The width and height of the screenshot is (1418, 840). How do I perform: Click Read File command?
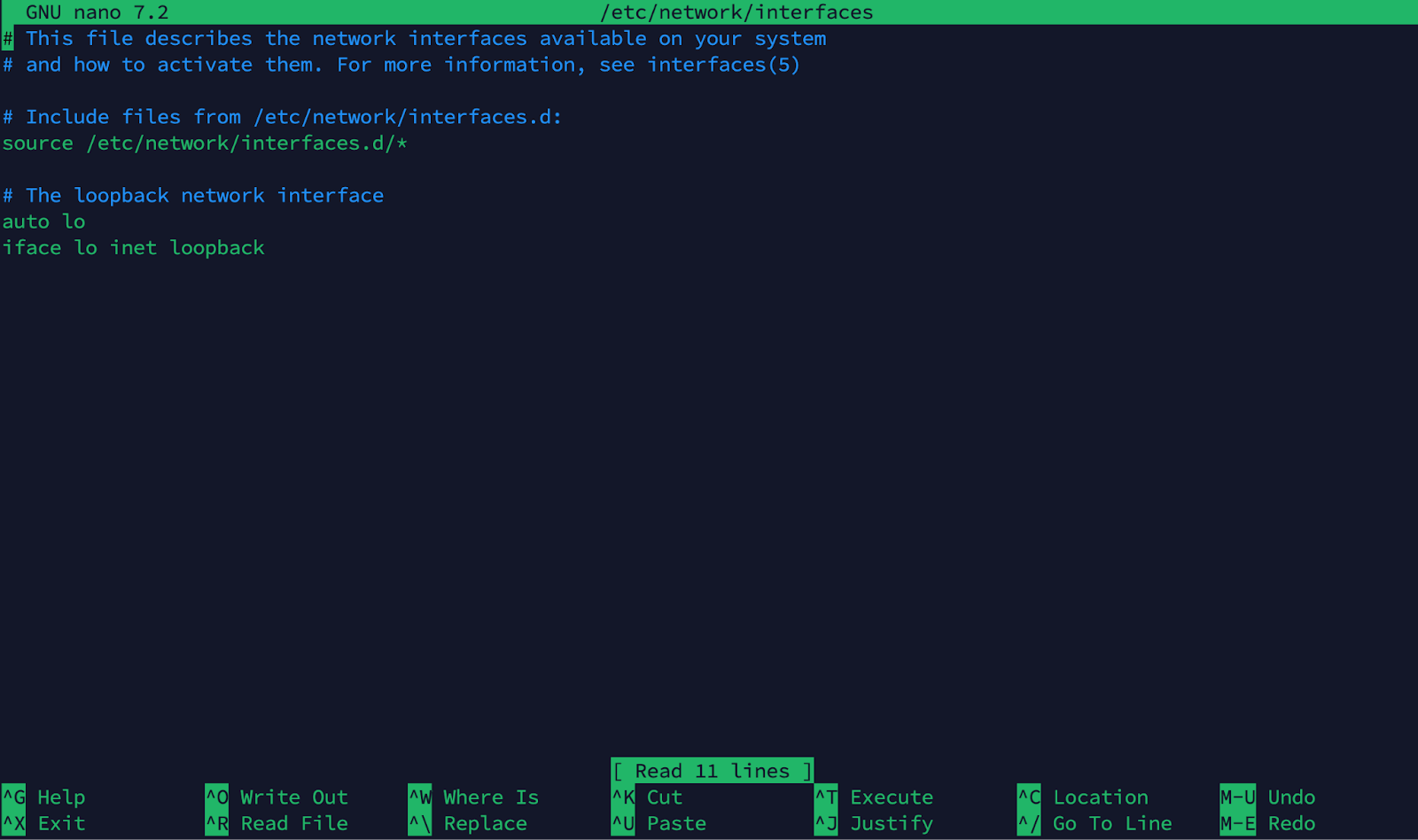[292, 823]
